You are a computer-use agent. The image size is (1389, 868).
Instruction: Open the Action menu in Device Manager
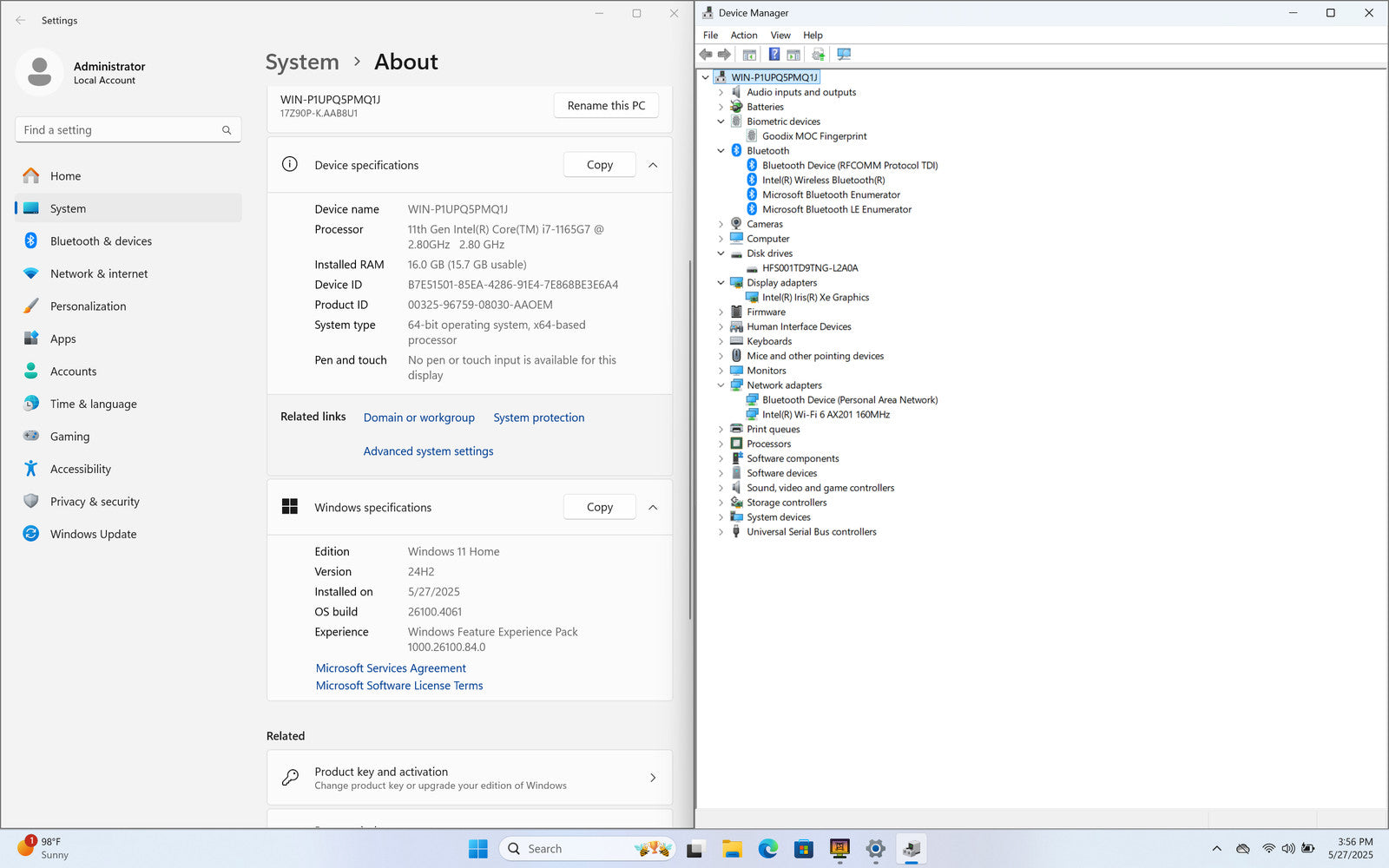(x=744, y=36)
